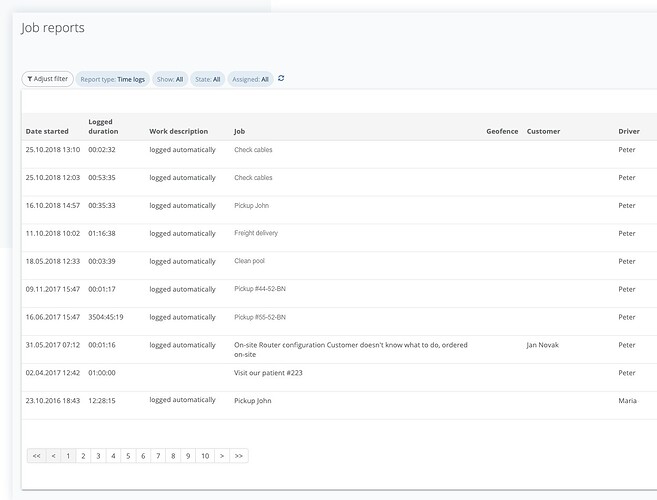Select the driver Maria cell
Screen dimensions: 657x500
pyautogui.click(x=627, y=401)
